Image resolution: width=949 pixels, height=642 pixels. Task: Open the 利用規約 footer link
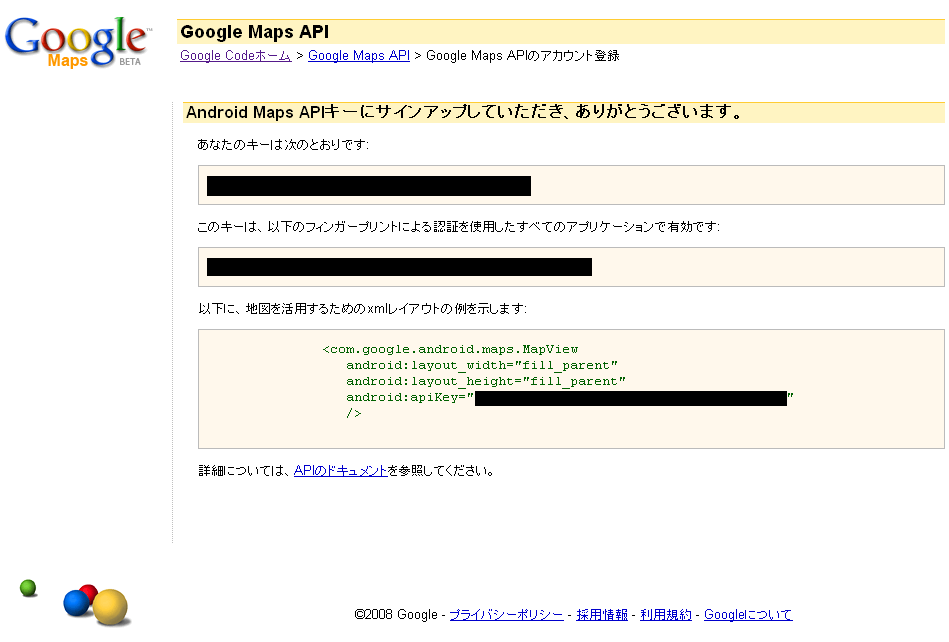tap(666, 615)
